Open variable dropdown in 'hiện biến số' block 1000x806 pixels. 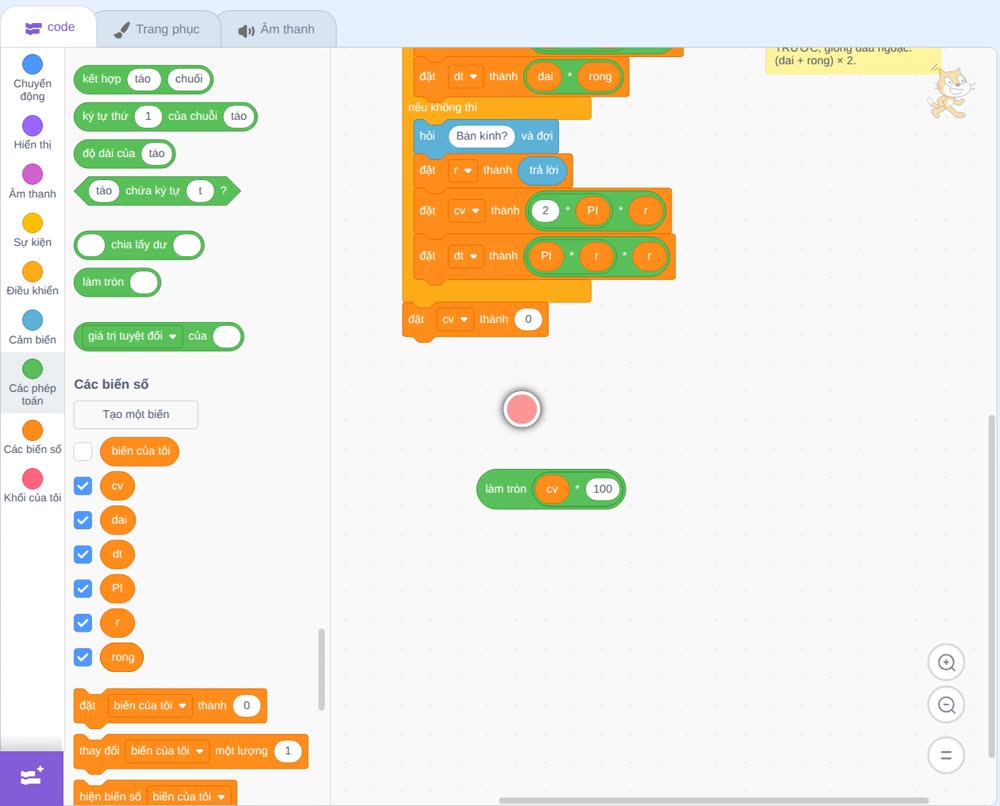pyautogui.click(x=189, y=796)
